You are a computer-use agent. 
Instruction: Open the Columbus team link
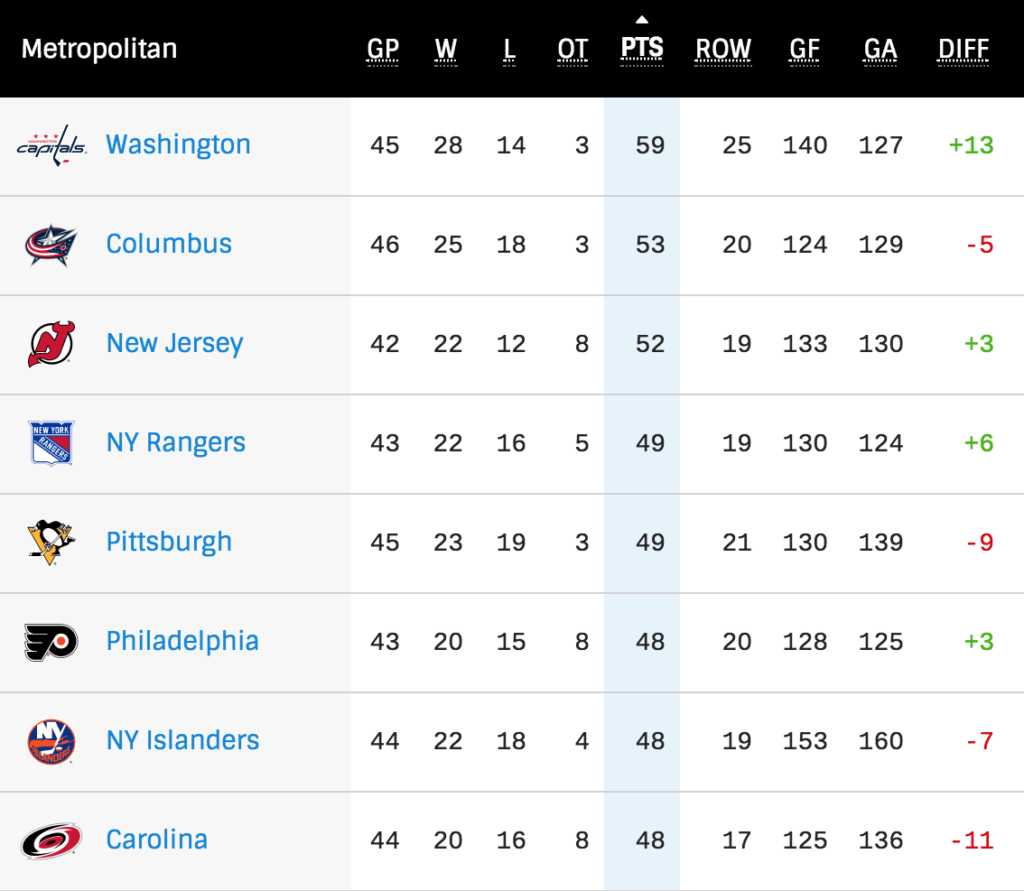[169, 244]
